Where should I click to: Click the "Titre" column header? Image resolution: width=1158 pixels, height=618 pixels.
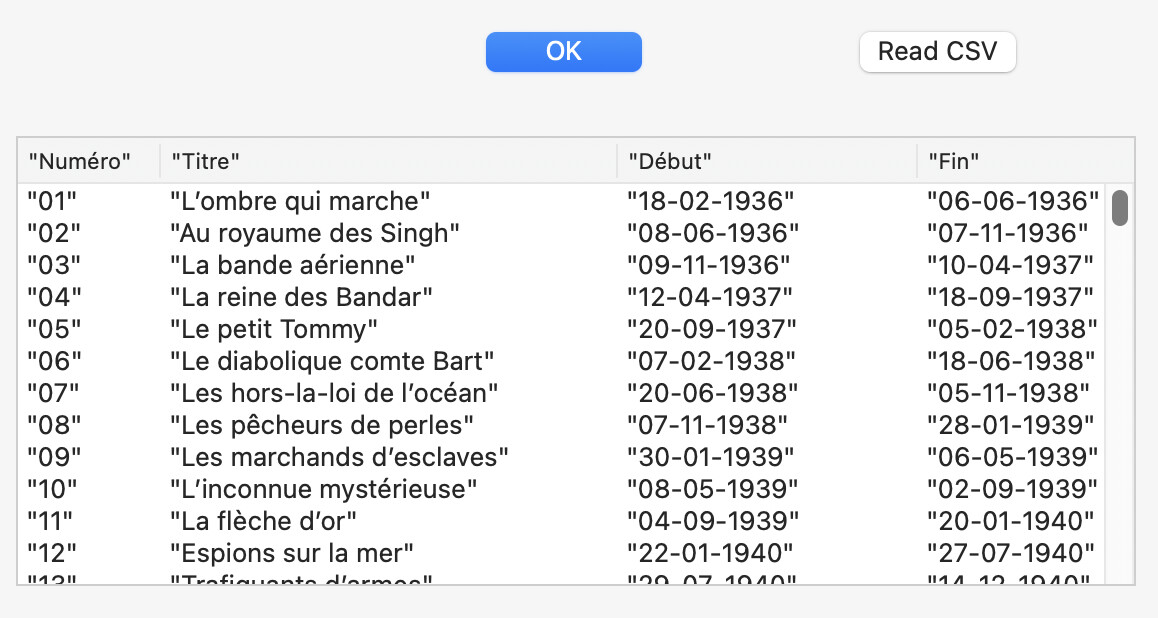(206, 160)
